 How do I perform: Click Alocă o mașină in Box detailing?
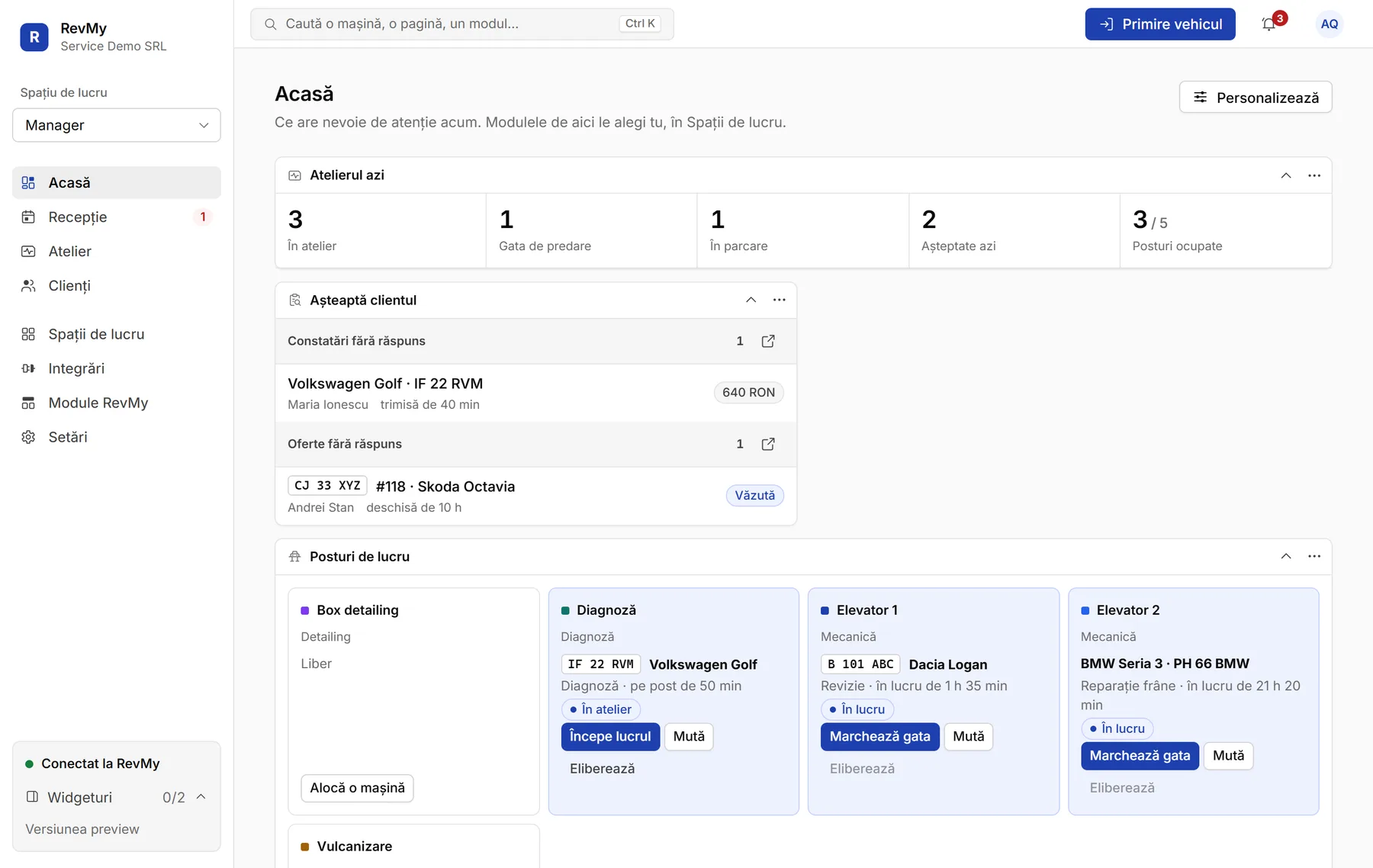[x=357, y=788]
